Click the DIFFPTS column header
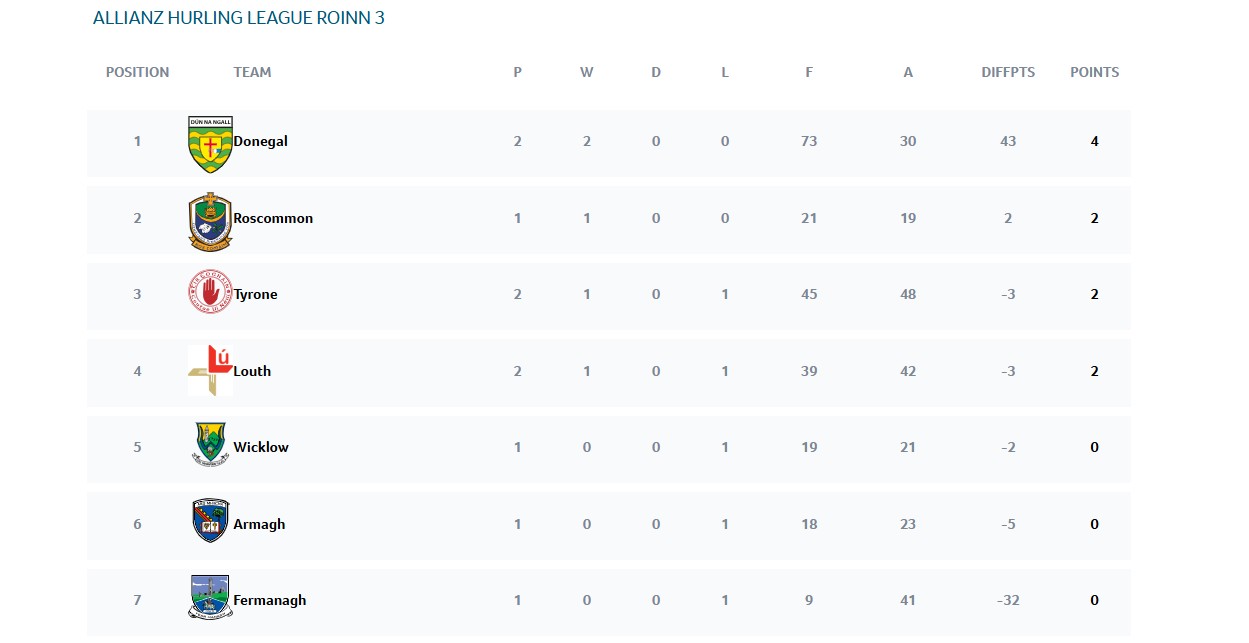Screen dimensions: 1249x643 click(1008, 72)
